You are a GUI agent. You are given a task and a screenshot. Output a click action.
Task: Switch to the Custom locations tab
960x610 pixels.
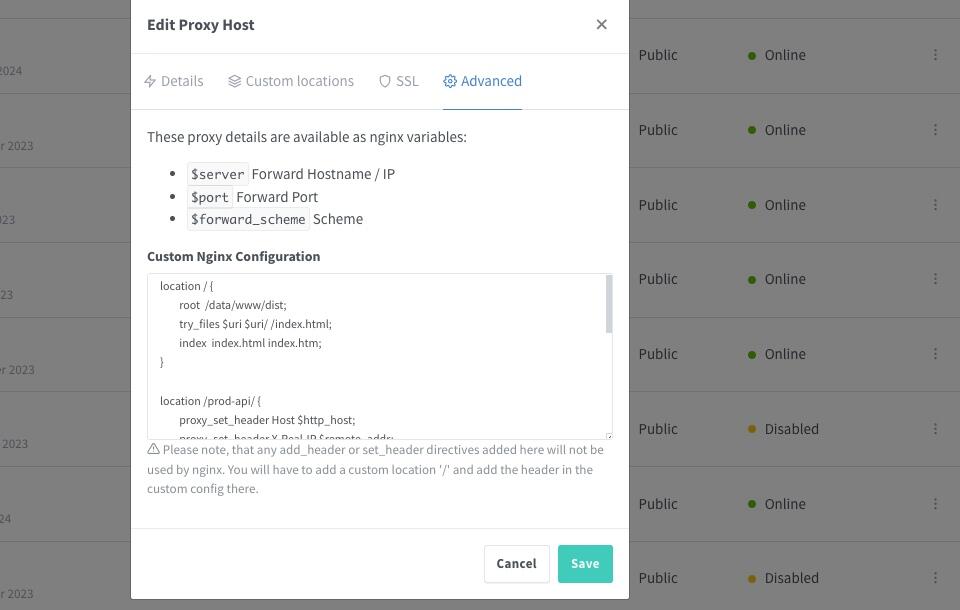291,81
